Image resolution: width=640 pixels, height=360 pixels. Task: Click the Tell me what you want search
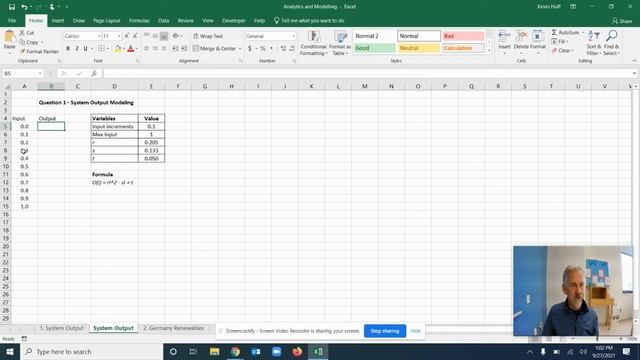[x=309, y=20]
